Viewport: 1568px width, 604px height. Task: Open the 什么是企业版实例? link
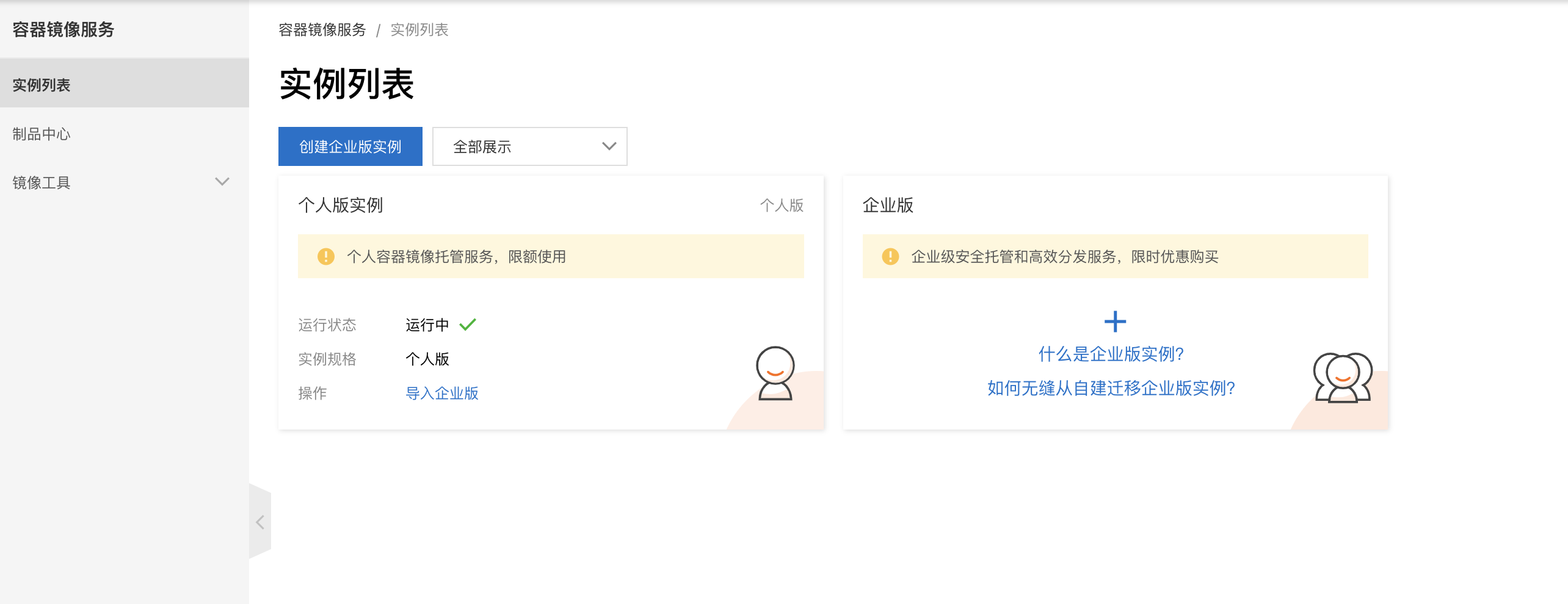click(x=1111, y=354)
